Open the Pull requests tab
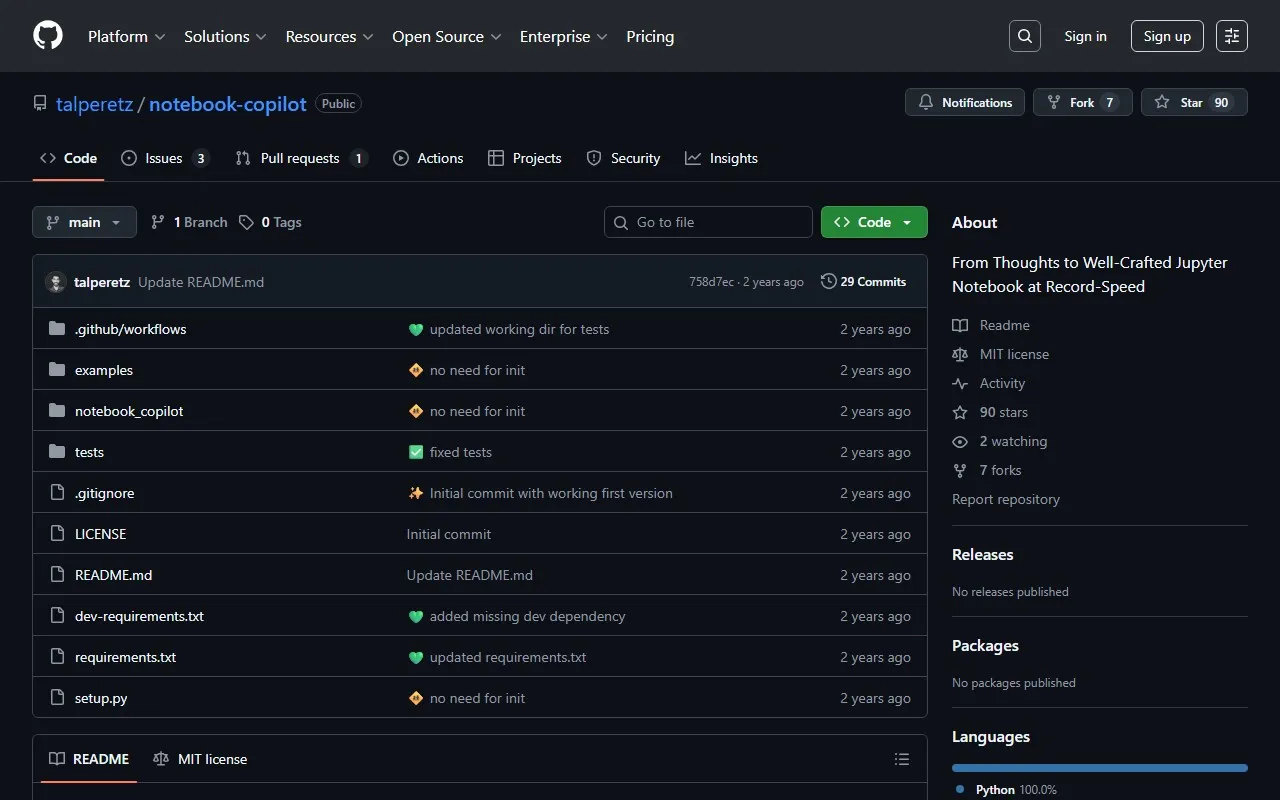The width and height of the screenshot is (1280, 800). tap(300, 158)
